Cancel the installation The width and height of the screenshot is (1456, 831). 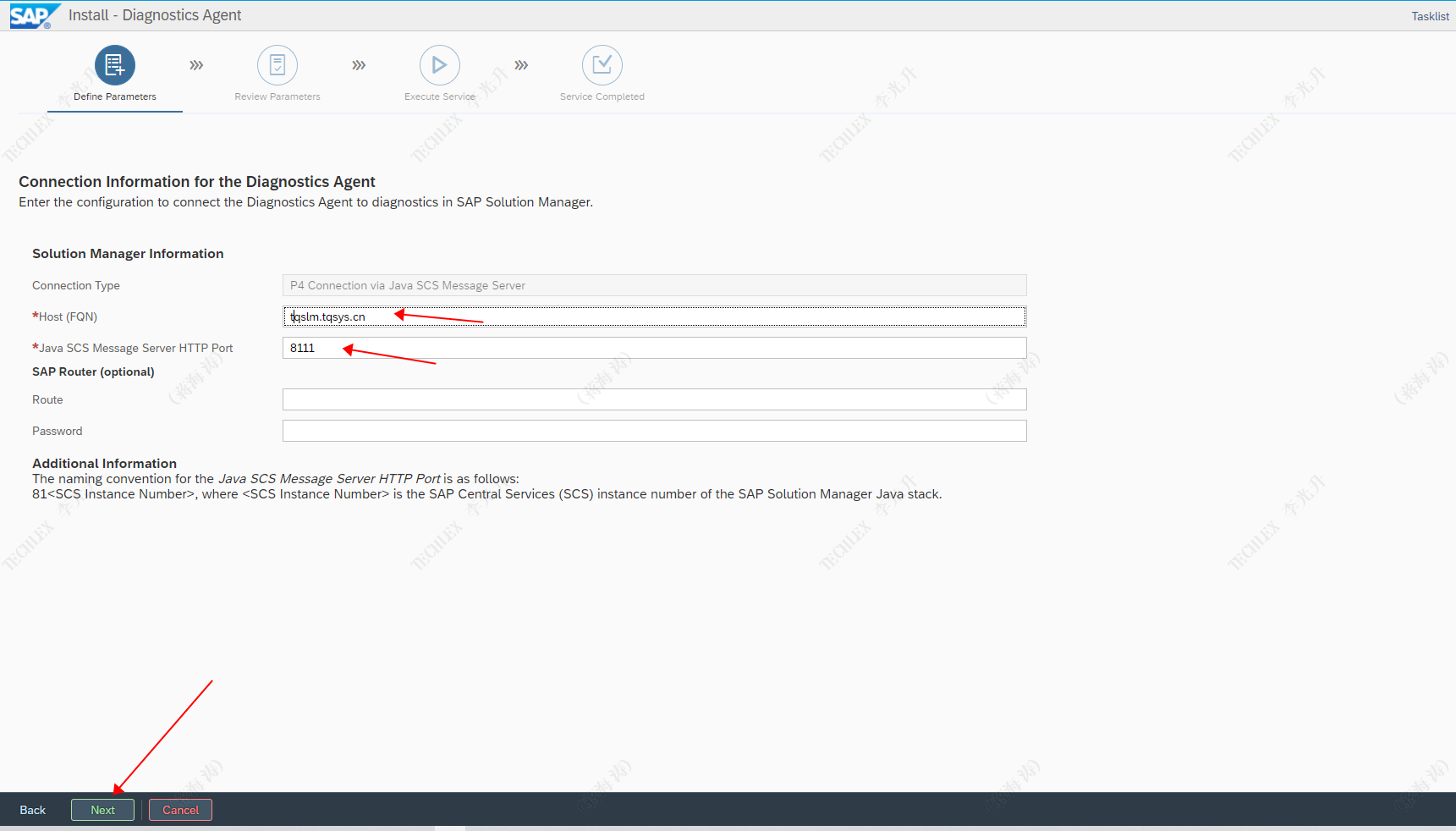181,810
